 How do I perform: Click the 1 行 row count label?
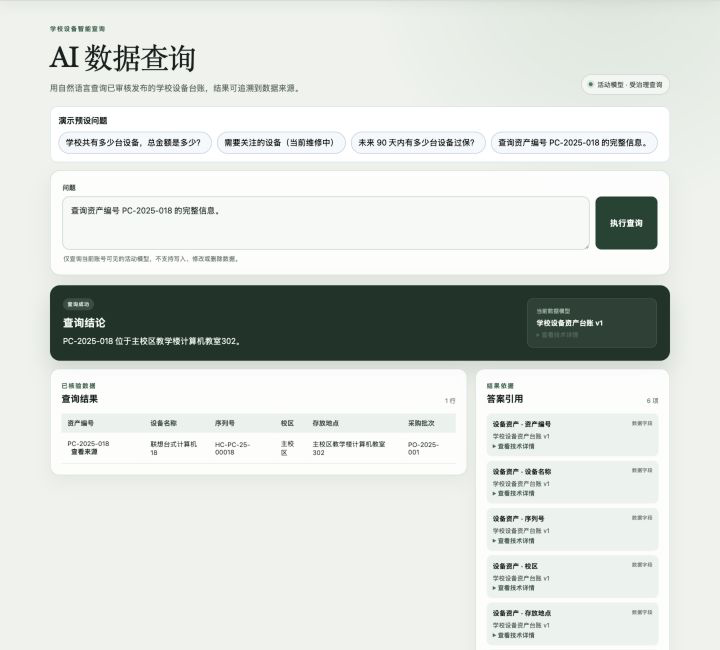[x=450, y=401]
